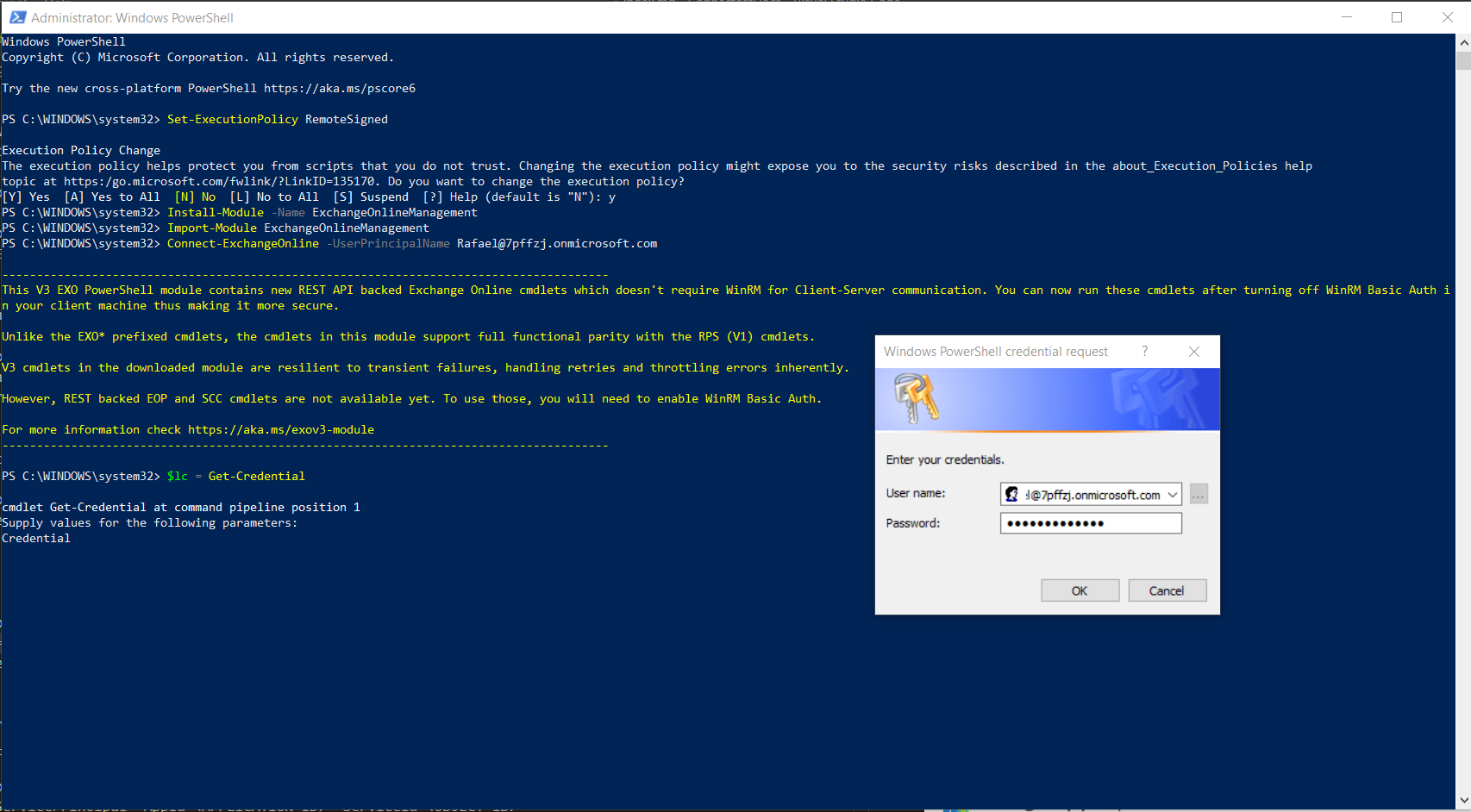Click the User name combo box text
Image resolution: width=1471 pixels, height=812 pixels.
pos(1092,495)
